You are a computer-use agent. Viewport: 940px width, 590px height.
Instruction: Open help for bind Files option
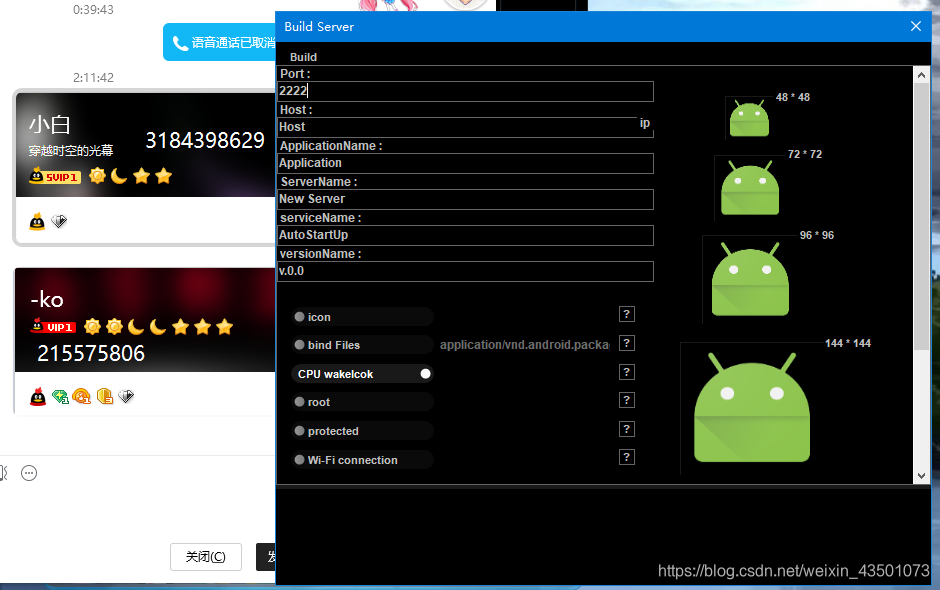(626, 343)
